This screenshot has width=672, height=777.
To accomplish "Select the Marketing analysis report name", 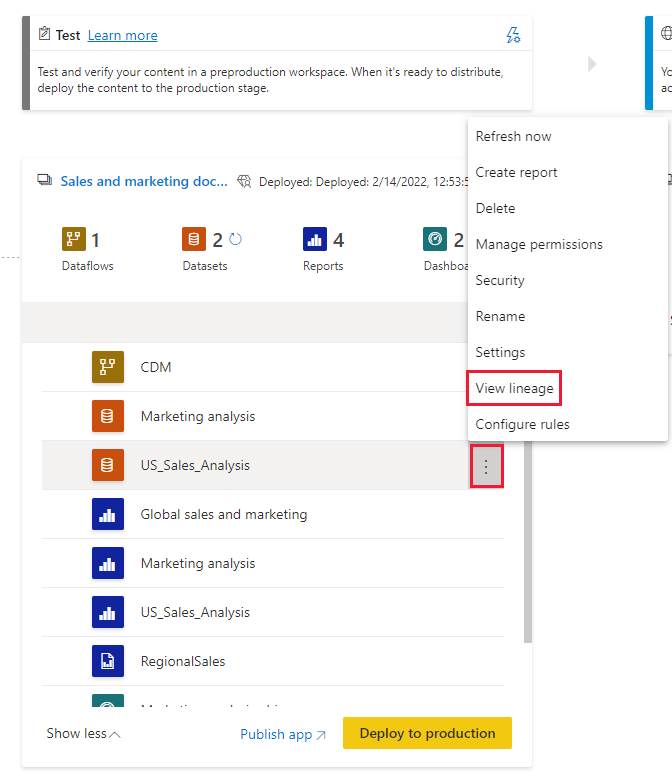I will coord(198,563).
